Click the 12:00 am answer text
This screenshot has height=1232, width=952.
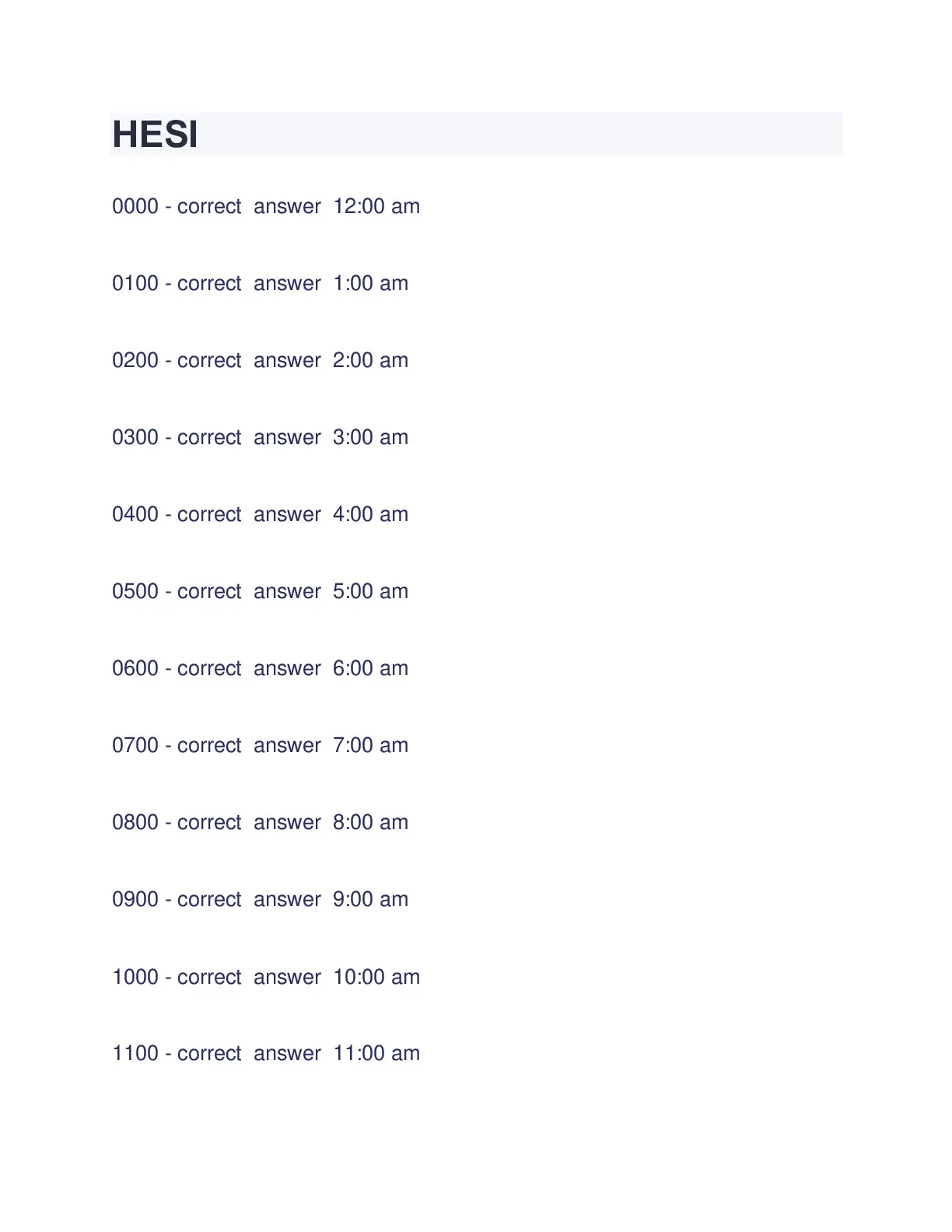pyautogui.click(x=376, y=206)
